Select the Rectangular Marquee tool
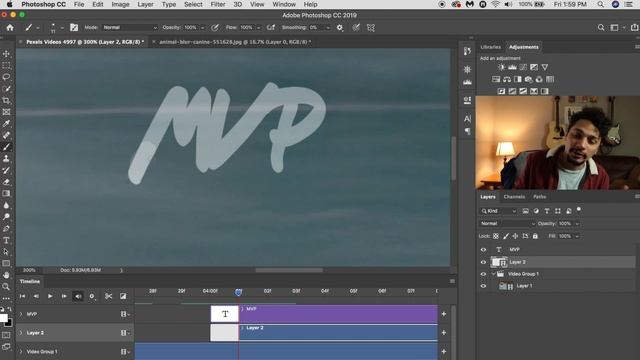640x360 pixels. click(x=6, y=65)
